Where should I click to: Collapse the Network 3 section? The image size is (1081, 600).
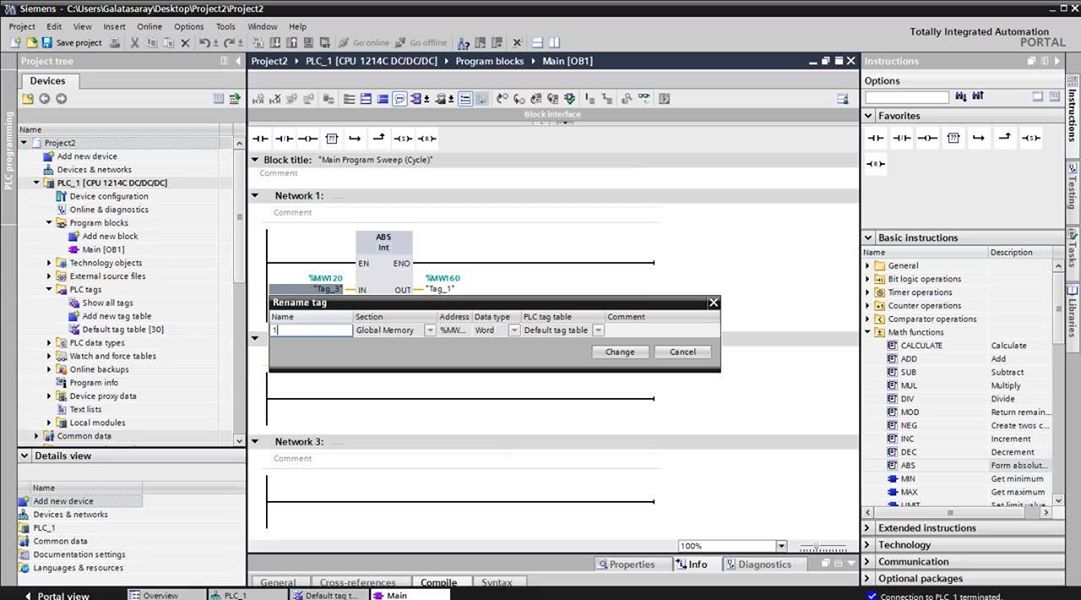[255, 441]
